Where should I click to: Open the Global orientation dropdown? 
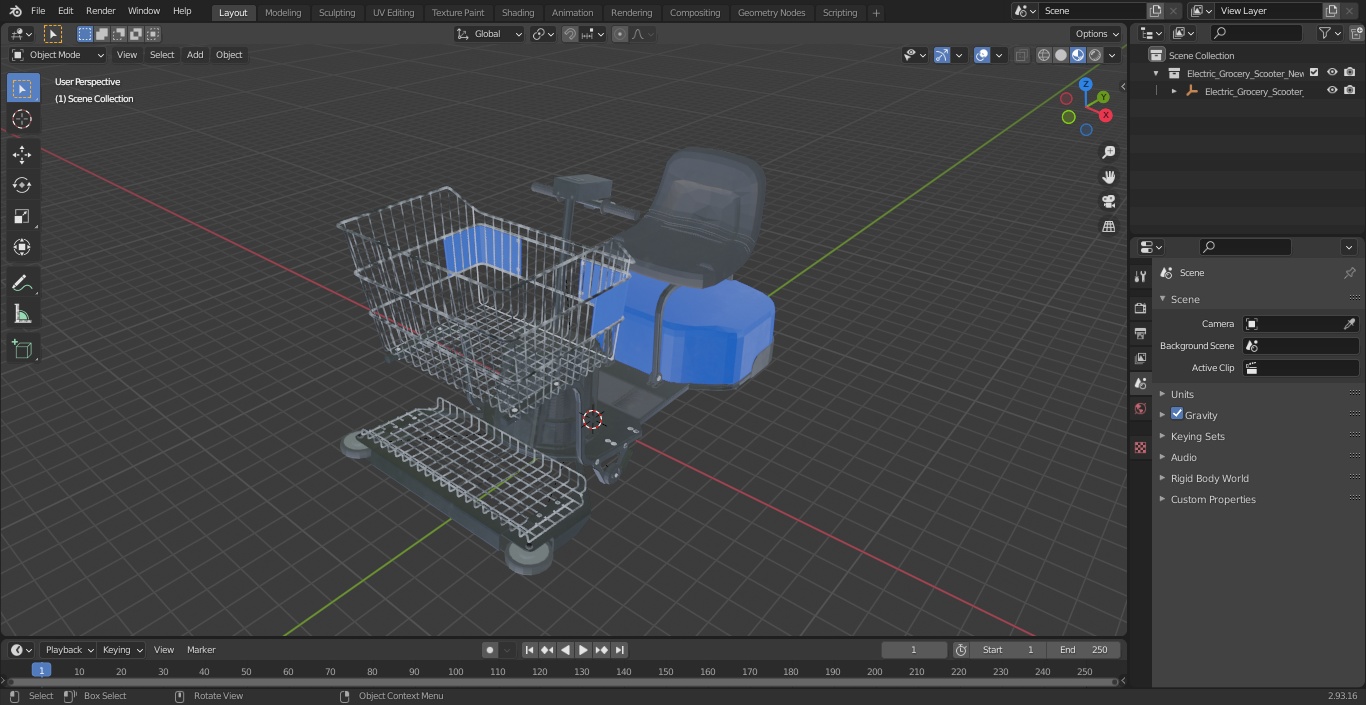pyautogui.click(x=490, y=34)
